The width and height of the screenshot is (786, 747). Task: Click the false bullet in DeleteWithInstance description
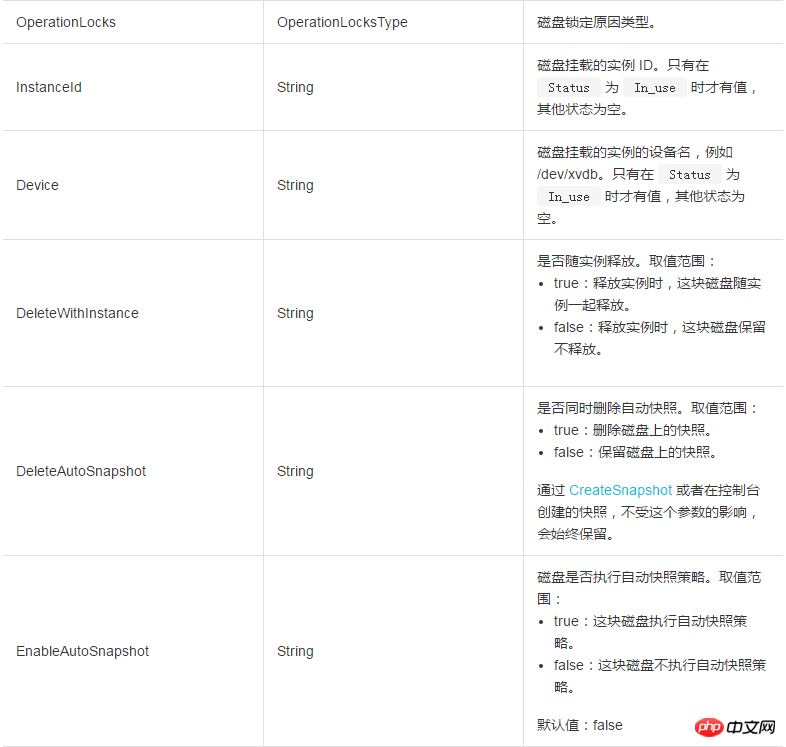click(x=660, y=338)
